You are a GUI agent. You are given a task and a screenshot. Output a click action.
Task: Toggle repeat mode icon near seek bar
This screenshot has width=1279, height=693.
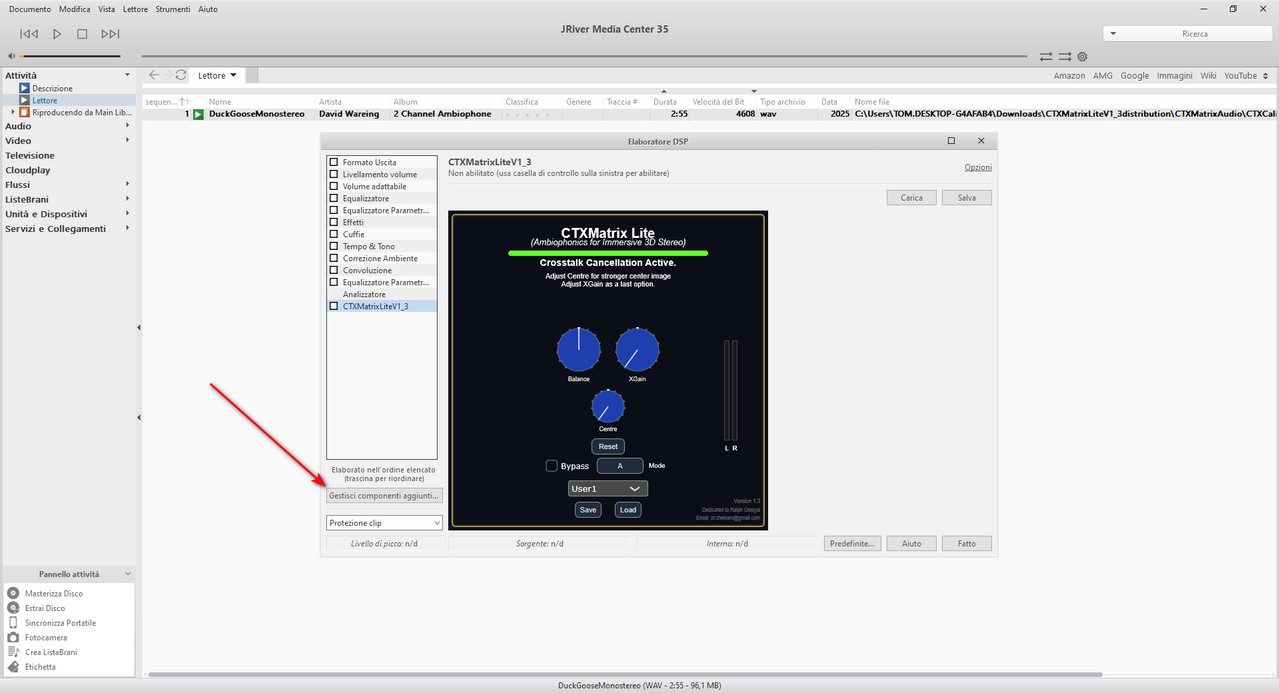click(1046, 56)
